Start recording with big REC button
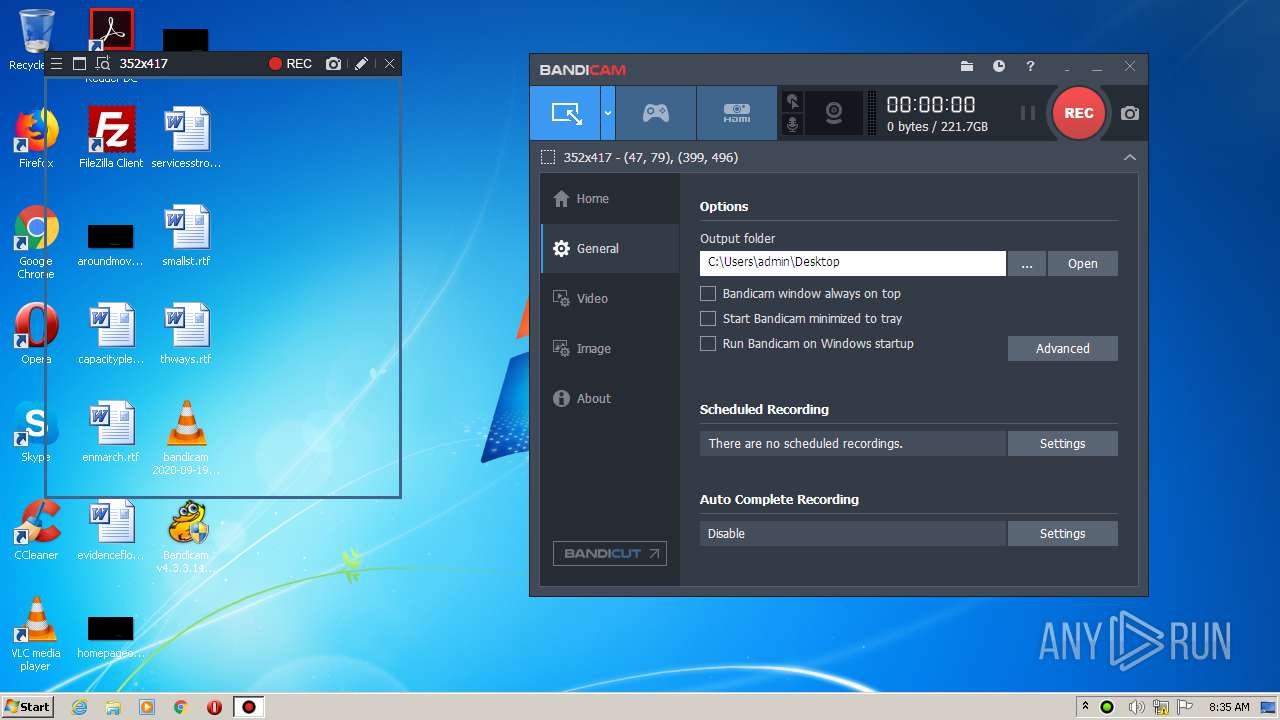Screen dimensions: 1280x720 [x=1078, y=113]
